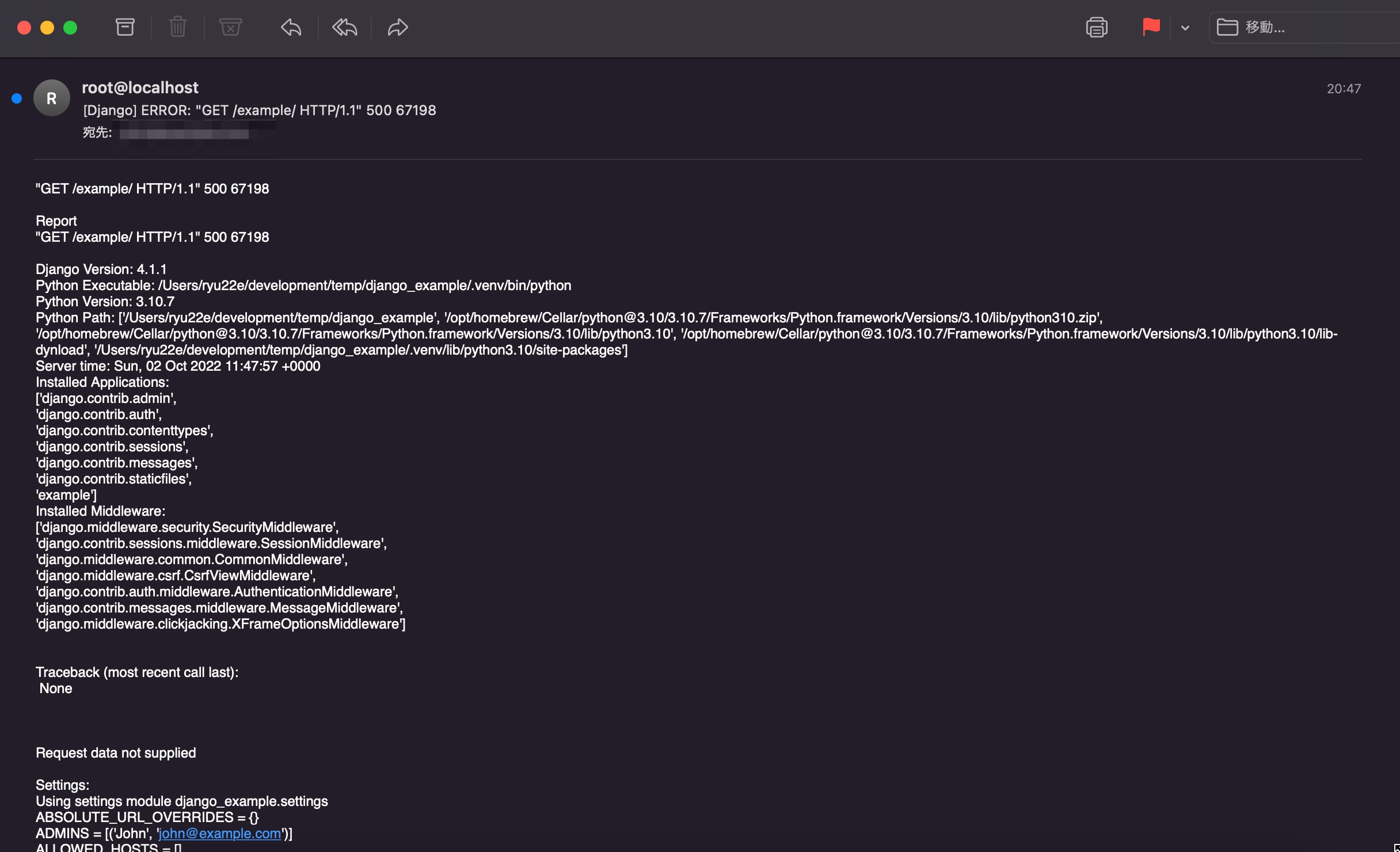Click the CsrfViewMiddleware line

(176, 576)
